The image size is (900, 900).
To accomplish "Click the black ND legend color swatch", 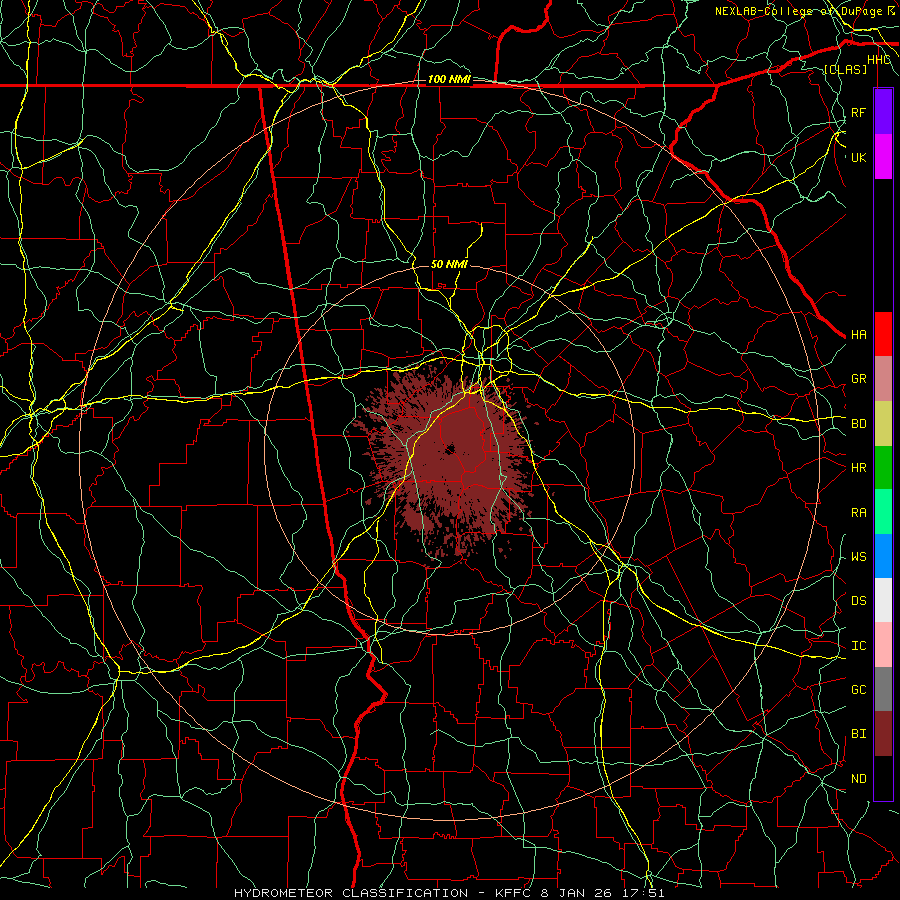I will [x=883, y=778].
